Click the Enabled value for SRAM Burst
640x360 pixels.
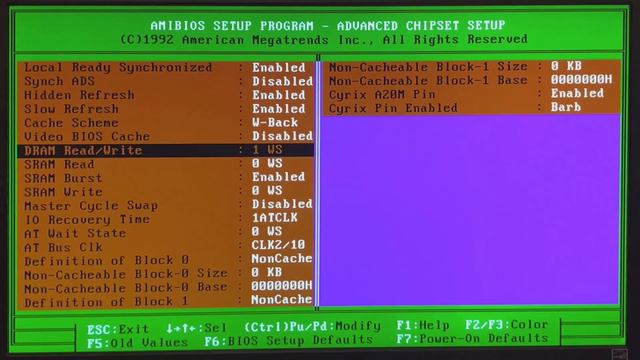click(279, 177)
